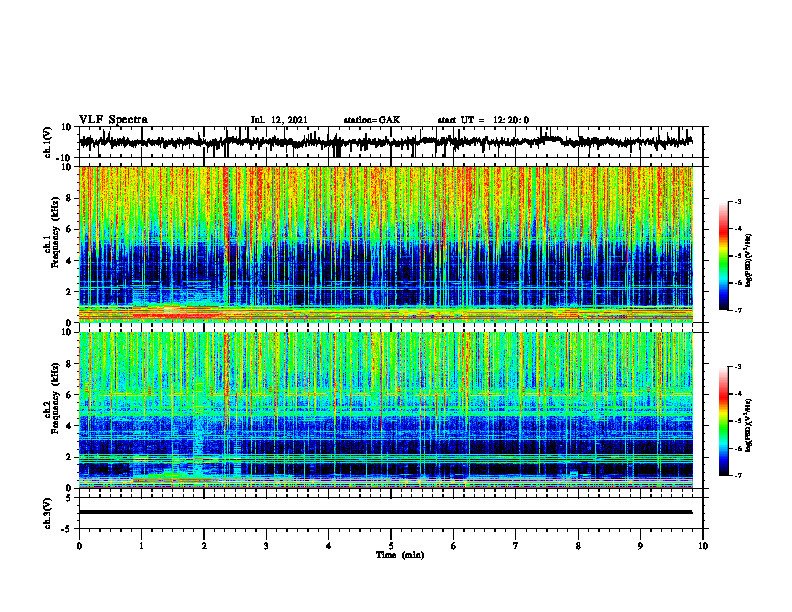Viewport: 792px width, 612px height.
Task: Click the log(PSD) label beside ch.2 color scale
Action: pos(749,424)
